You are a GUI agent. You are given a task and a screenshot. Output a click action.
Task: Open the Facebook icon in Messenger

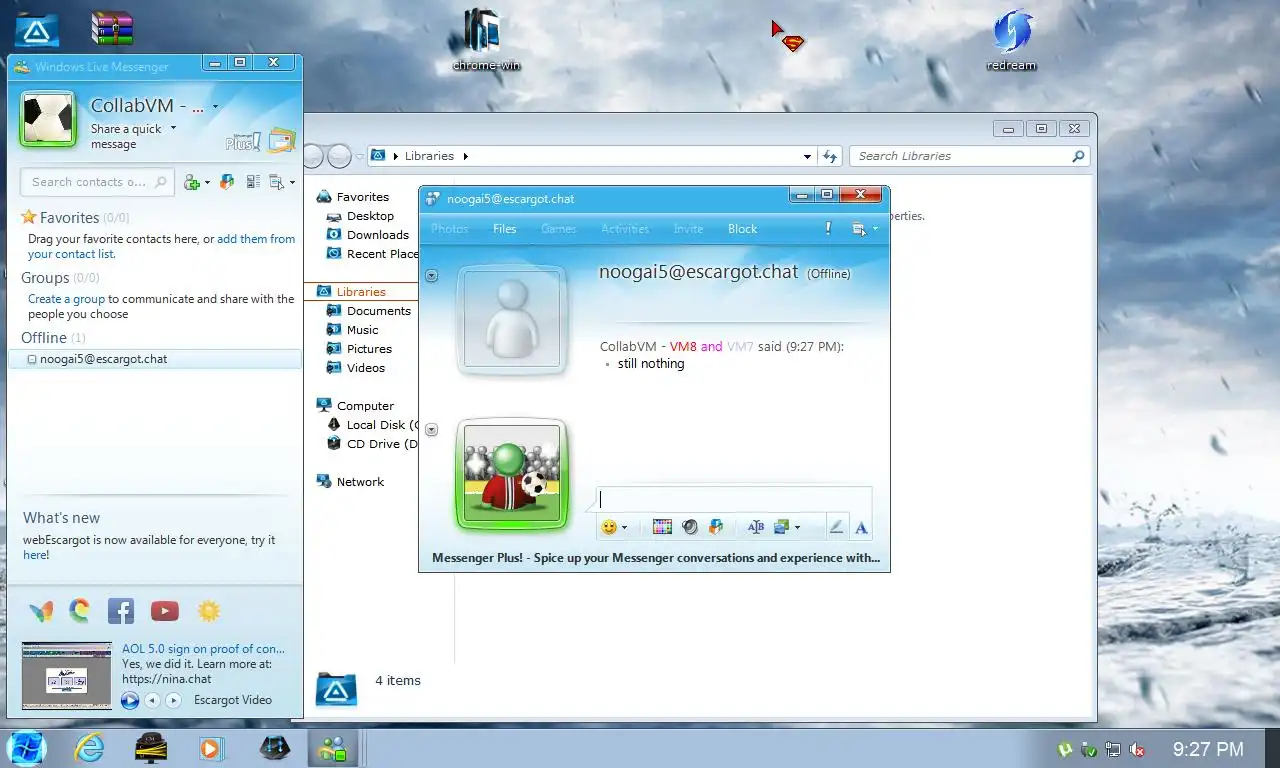[121, 610]
